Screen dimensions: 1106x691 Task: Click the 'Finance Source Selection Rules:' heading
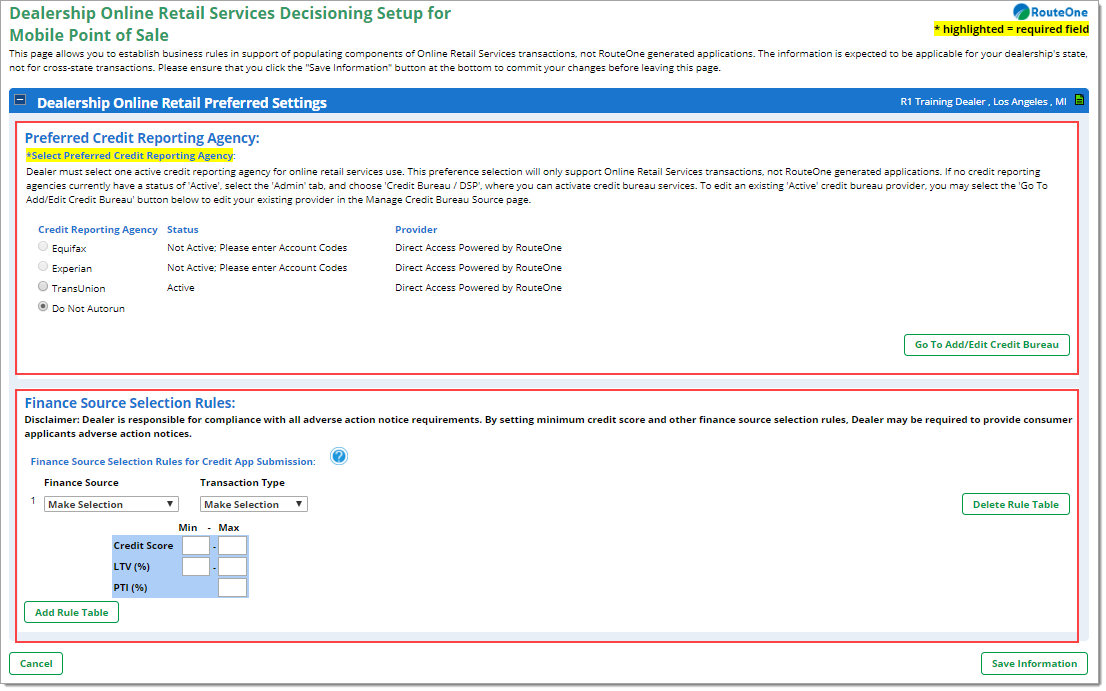tap(130, 403)
